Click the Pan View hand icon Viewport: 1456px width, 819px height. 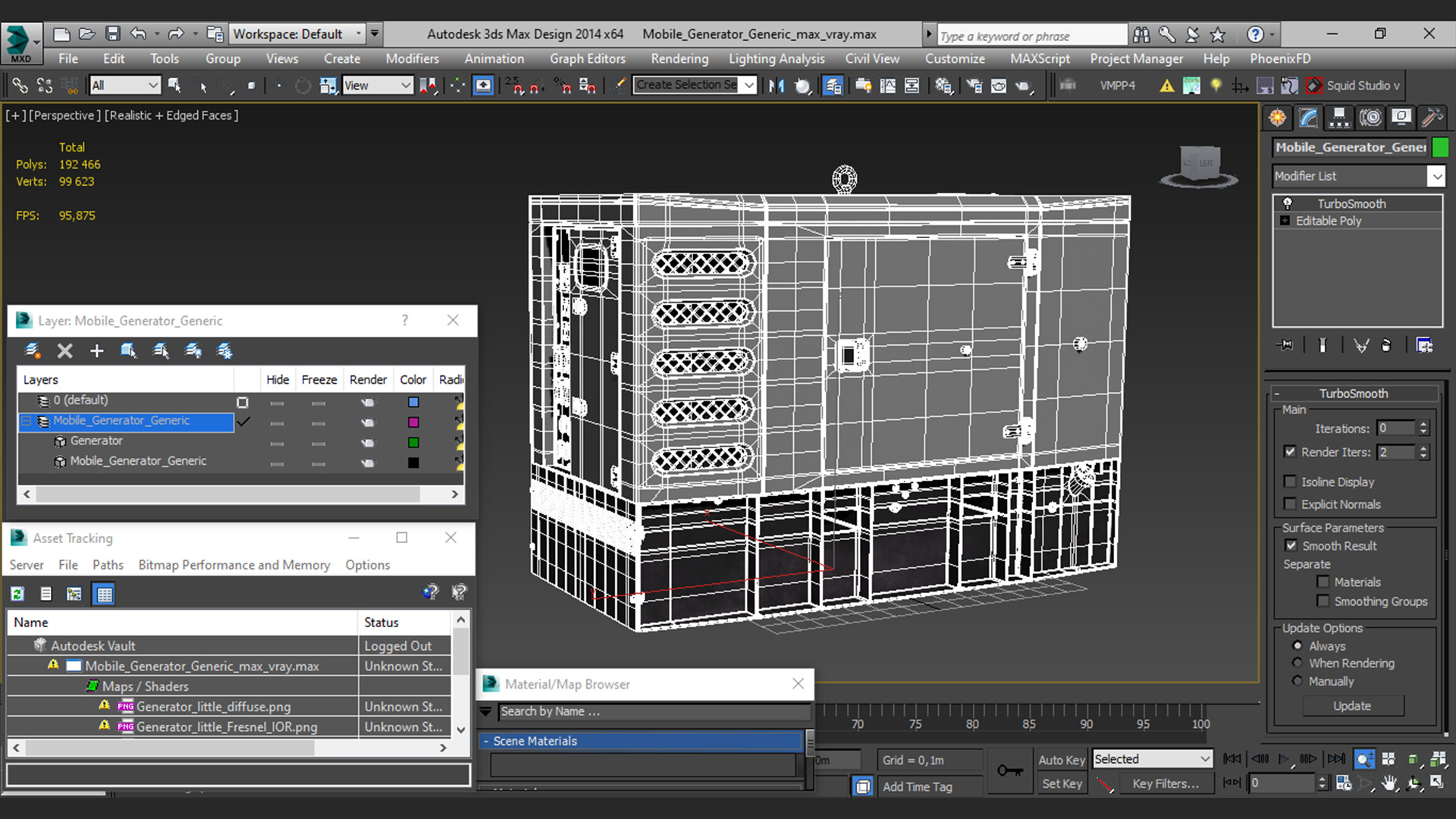coord(1389,783)
